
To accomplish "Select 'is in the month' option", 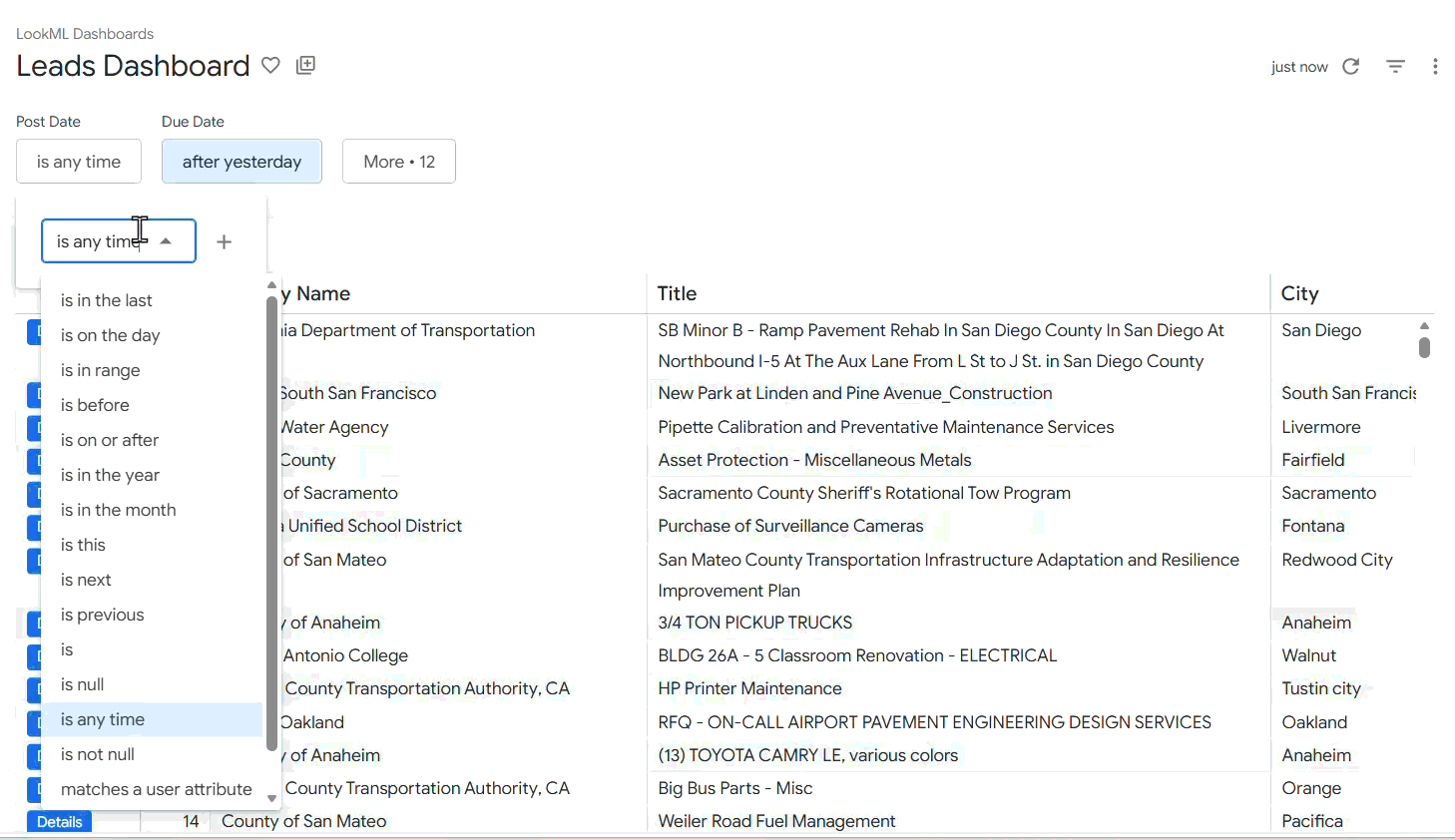I will coord(152,510).
